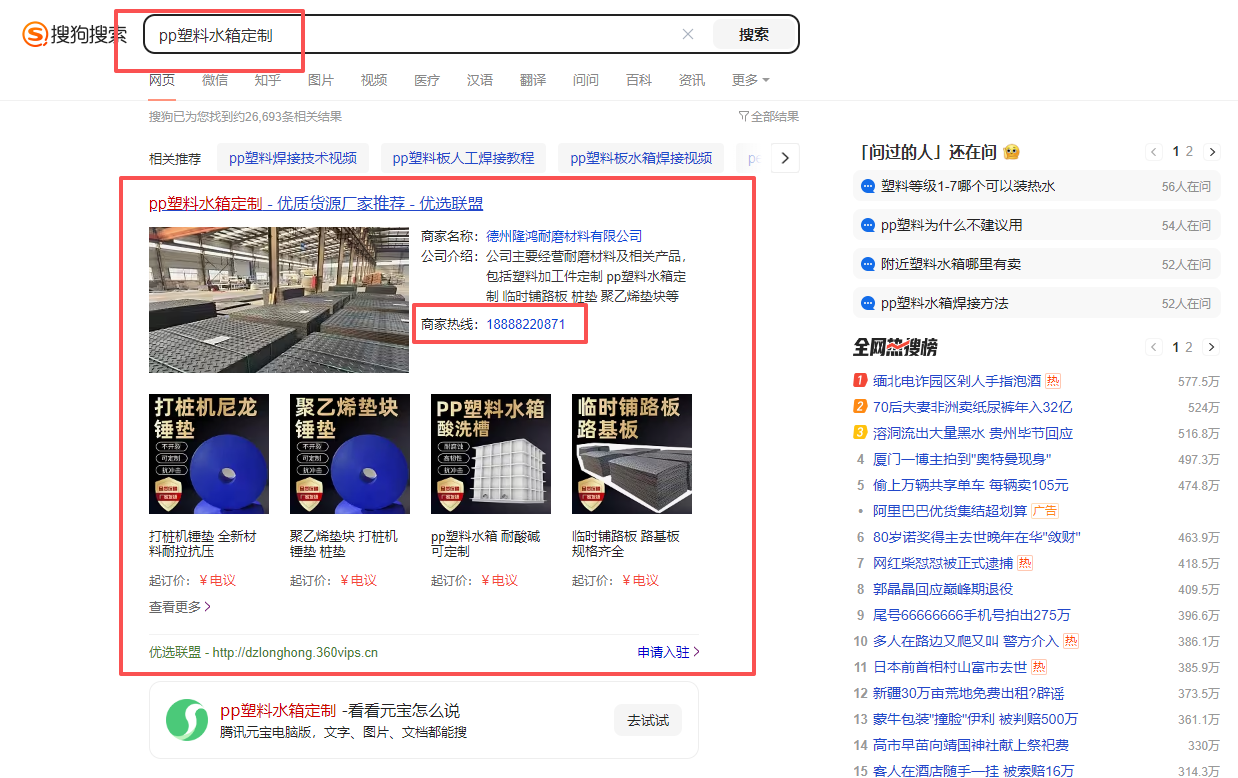The height and width of the screenshot is (778, 1238).
Task: Click the Yuanbao green logo icon
Action: click(186, 720)
